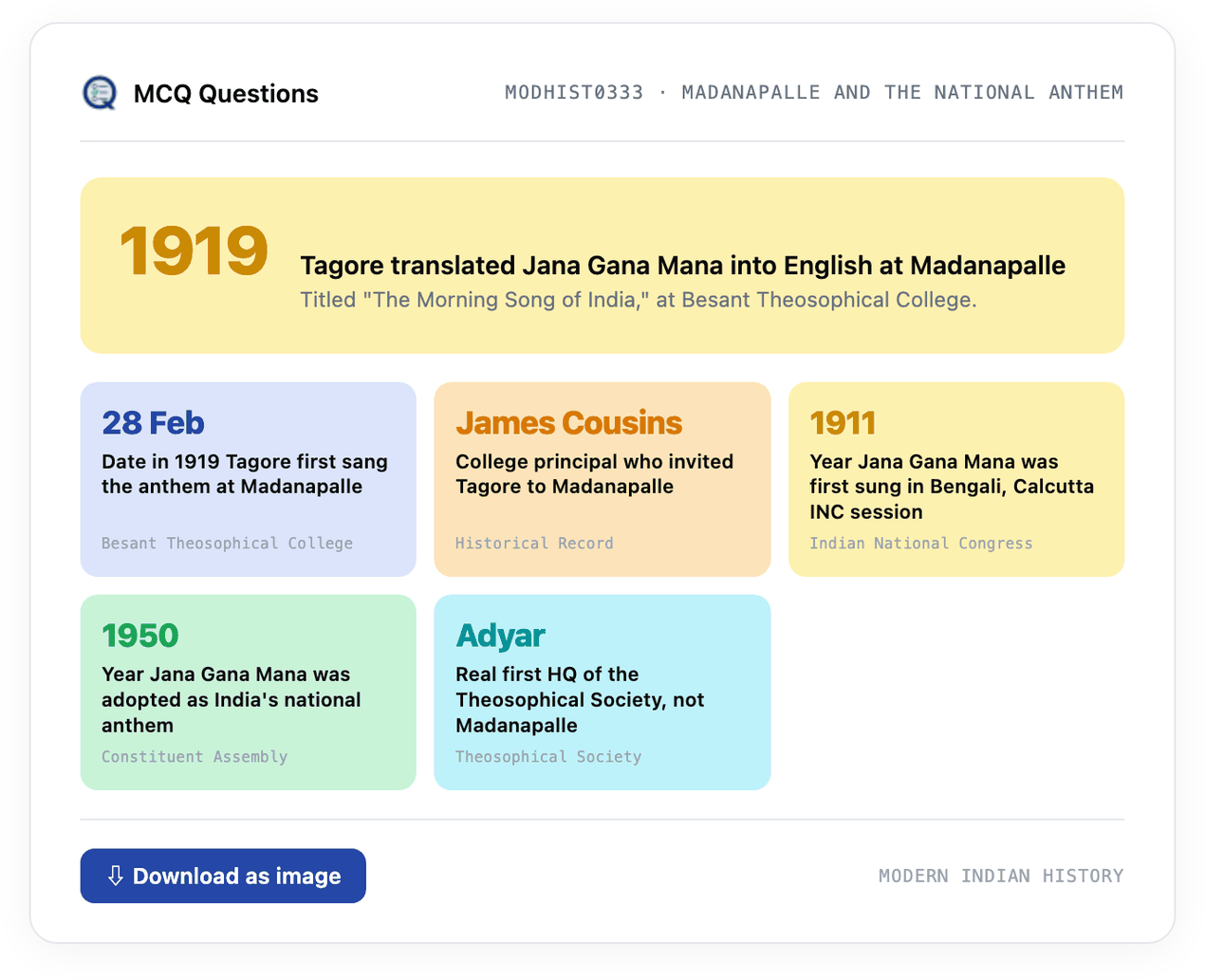Click the MCQ Questions logo icon
This screenshot has height=980, width=1205.
(100, 93)
